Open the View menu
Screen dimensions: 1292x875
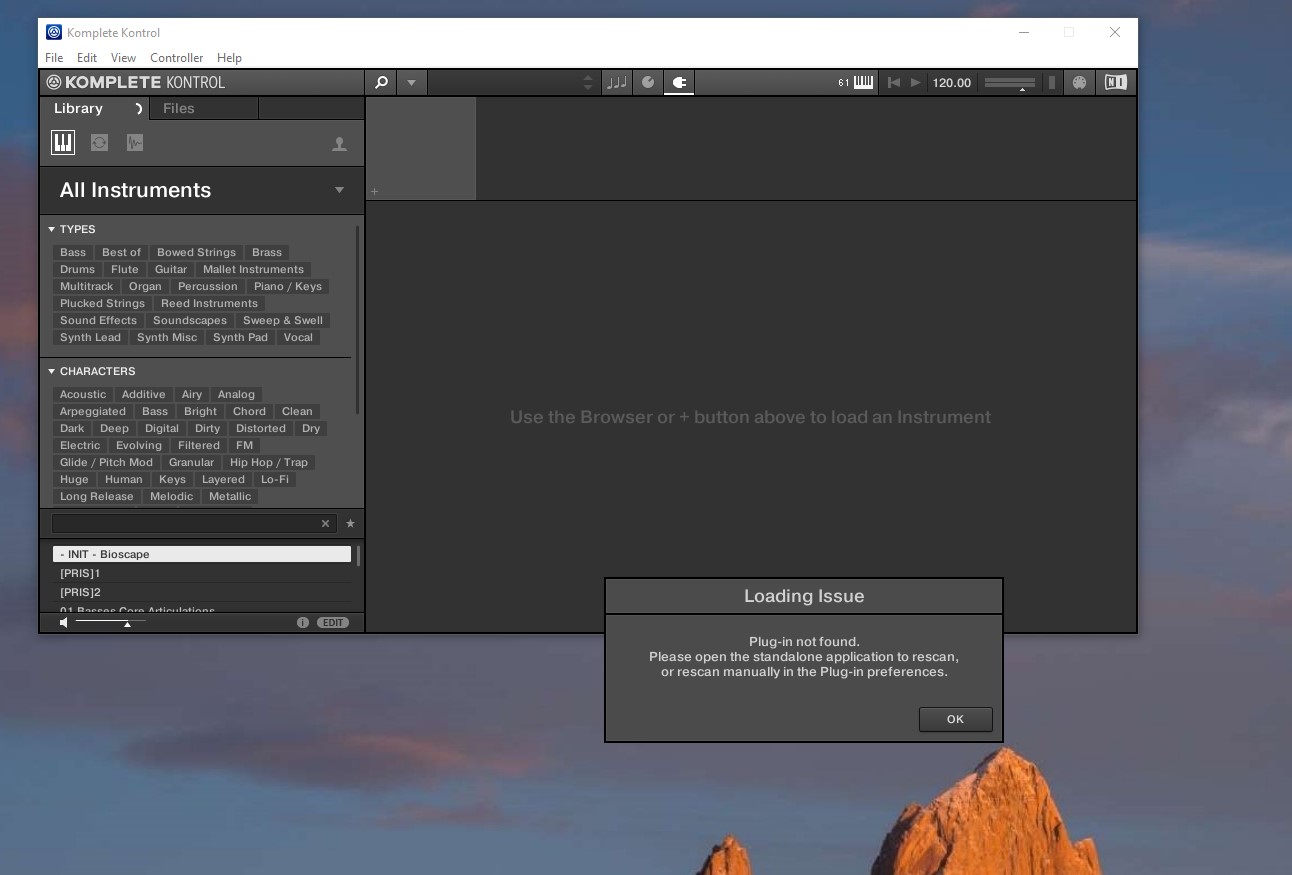[x=123, y=58]
